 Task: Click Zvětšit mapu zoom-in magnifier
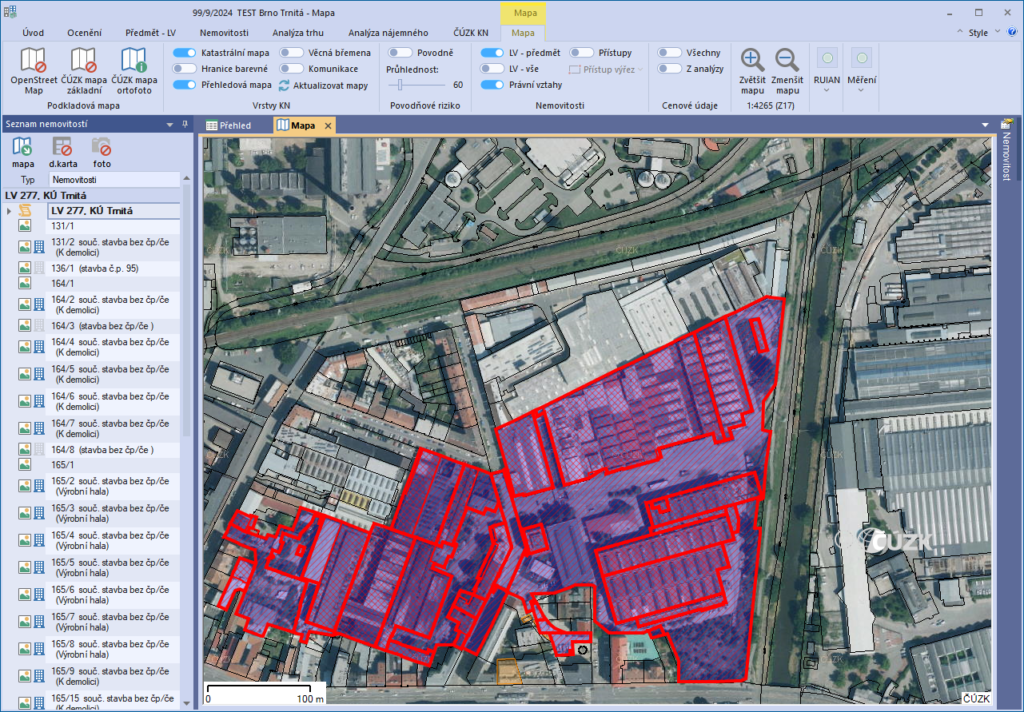pyautogui.click(x=752, y=60)
